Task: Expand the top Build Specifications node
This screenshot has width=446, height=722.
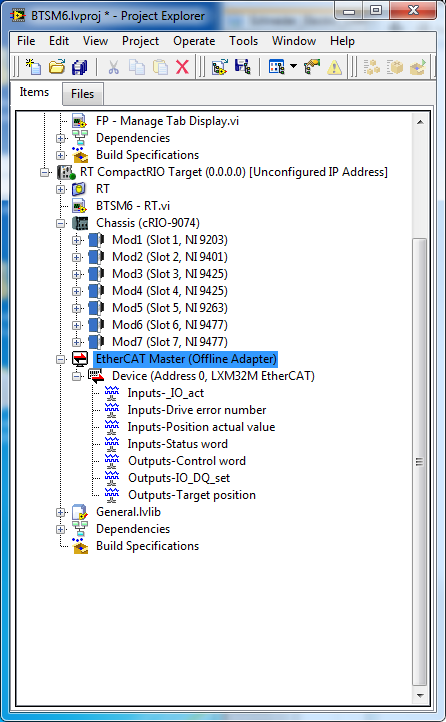Action: [60, 156]
